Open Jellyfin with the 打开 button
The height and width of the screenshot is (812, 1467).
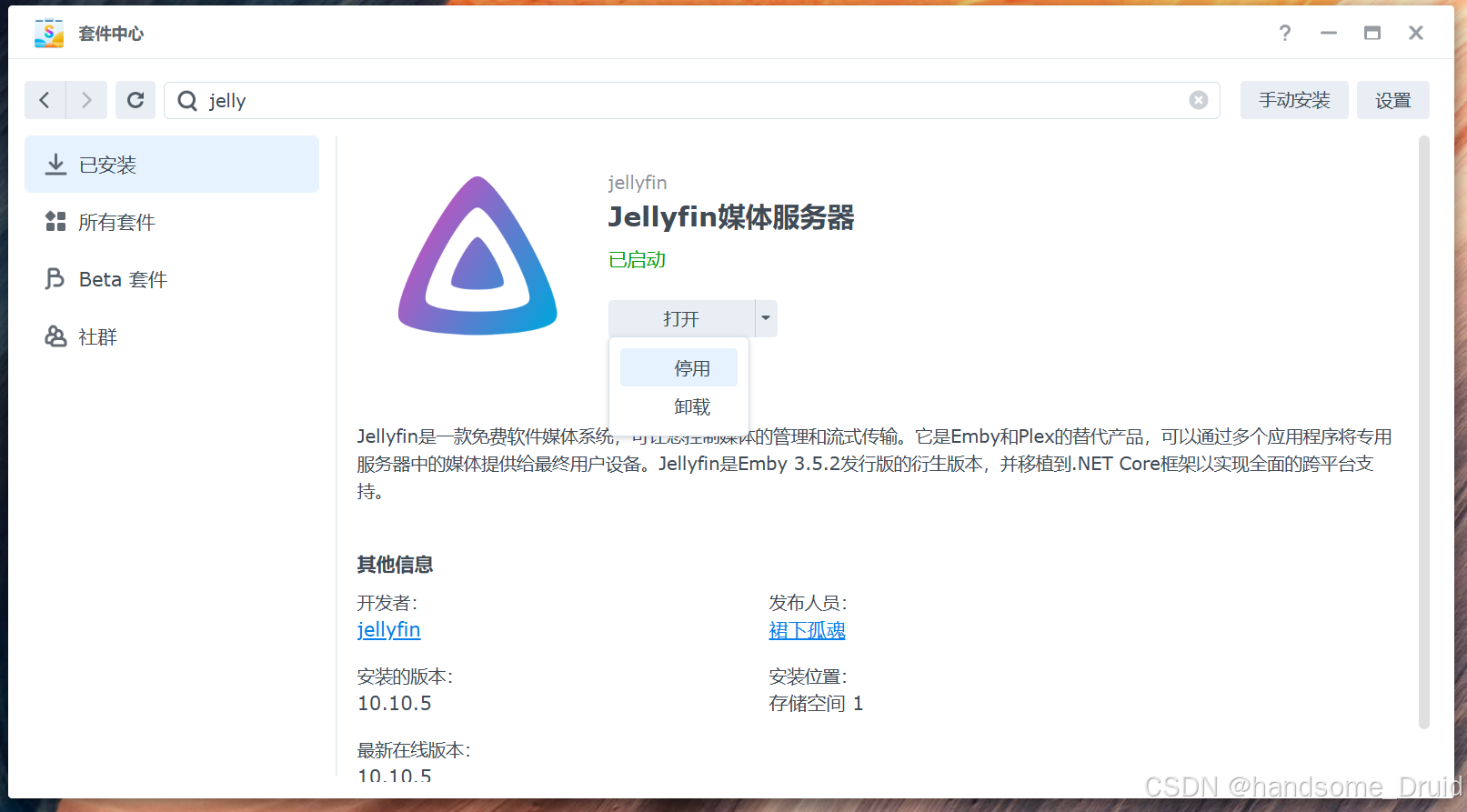(681, 318)
